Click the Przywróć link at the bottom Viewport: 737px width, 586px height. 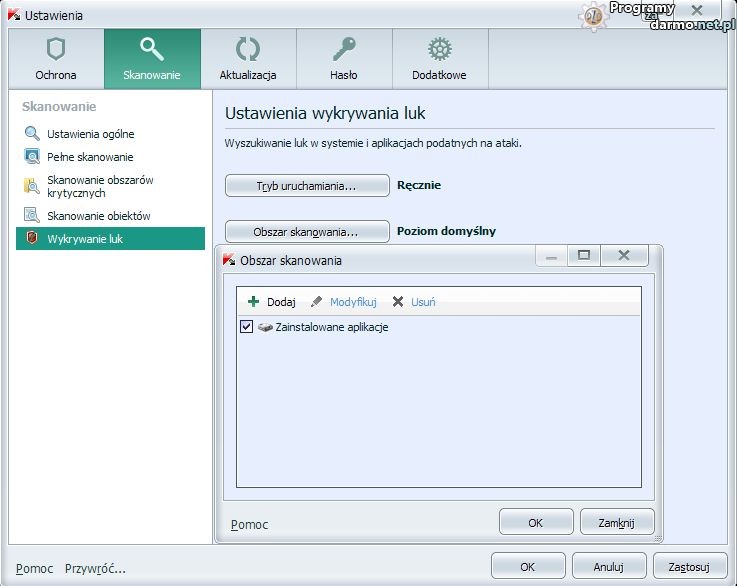(95, 568)
